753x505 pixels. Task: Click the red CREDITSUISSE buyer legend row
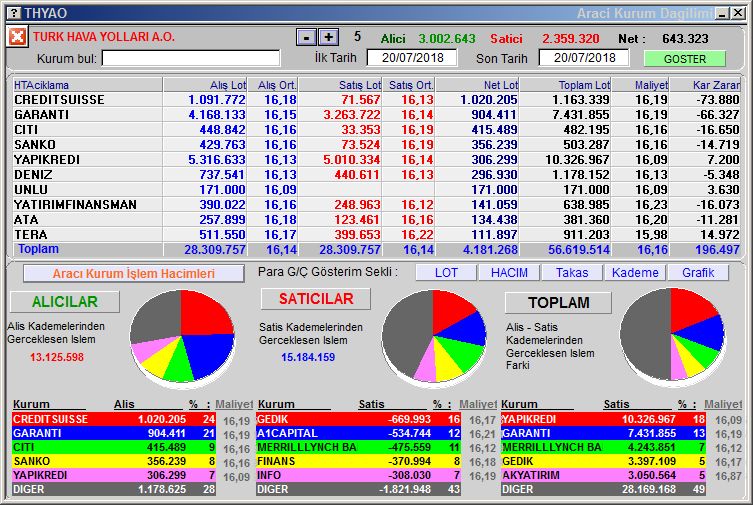point(114,419)
